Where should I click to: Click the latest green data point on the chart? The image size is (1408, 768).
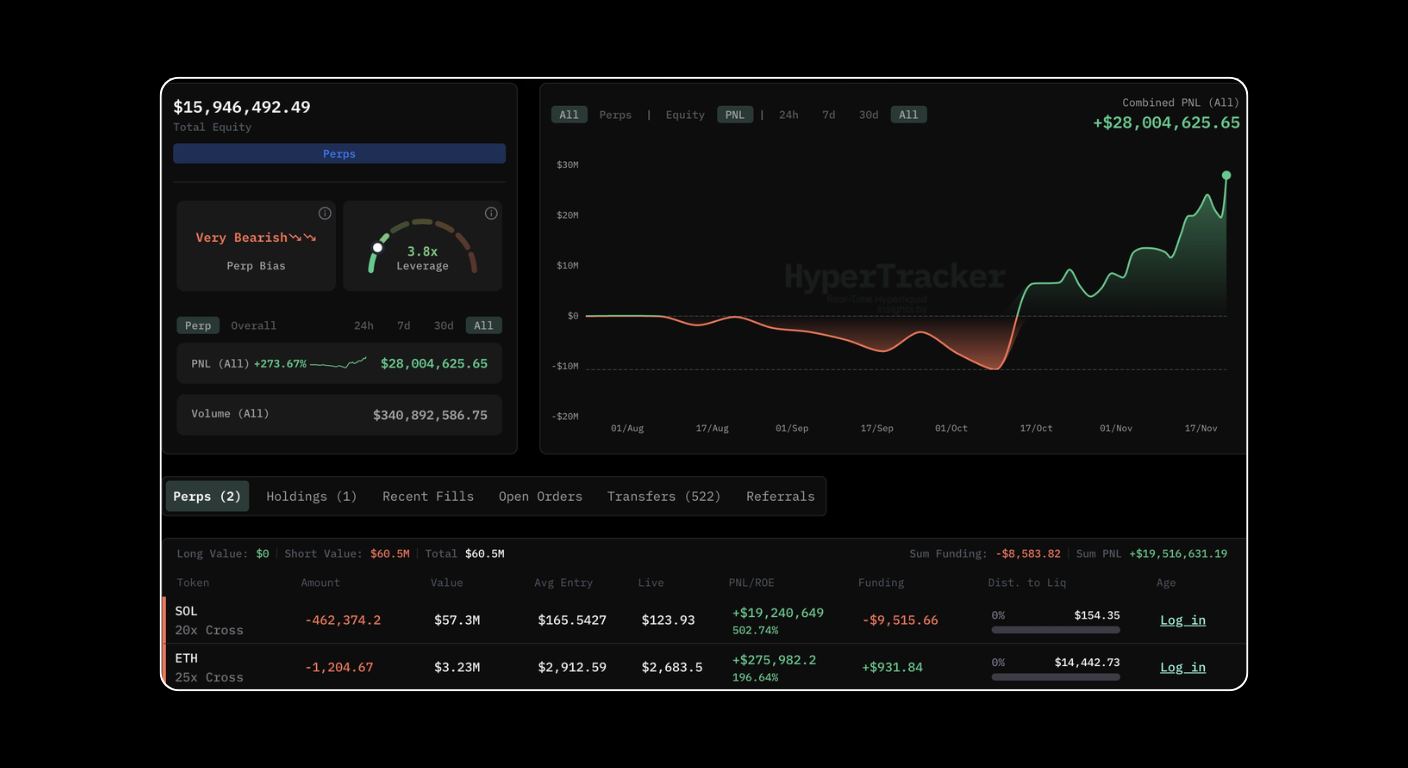1226,174
